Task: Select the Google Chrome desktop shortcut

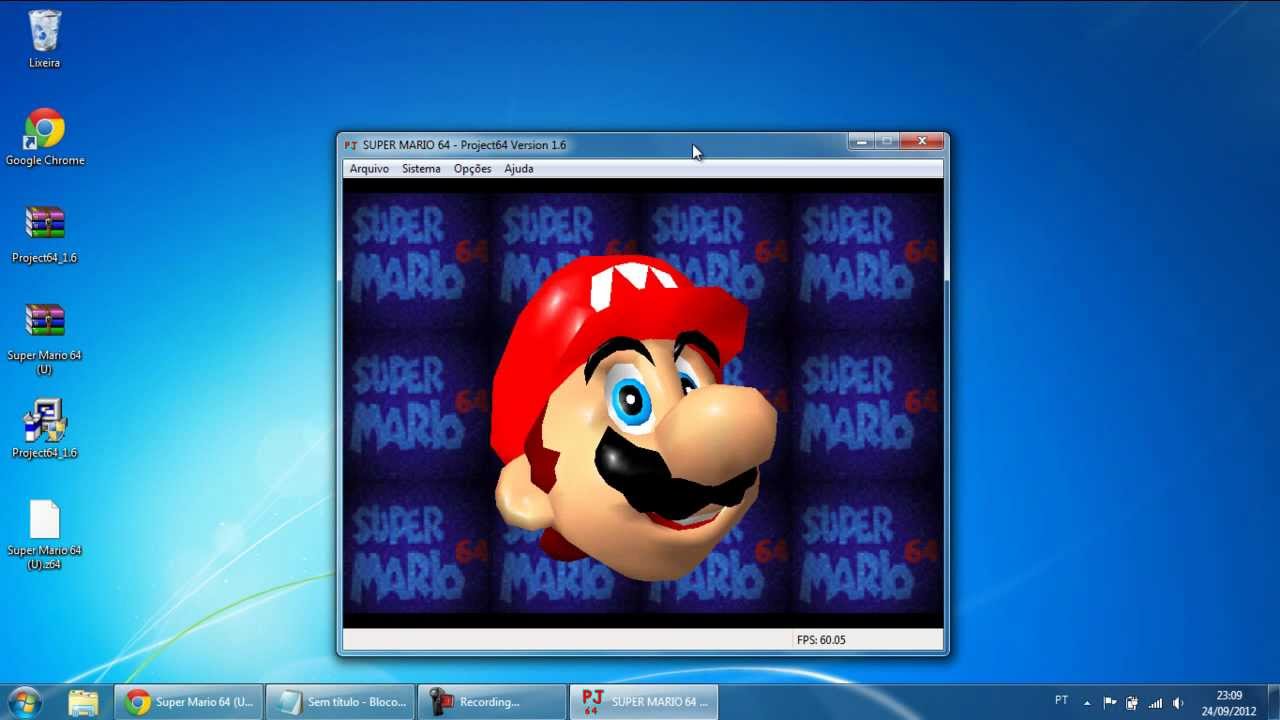Action: pos(45,137)
